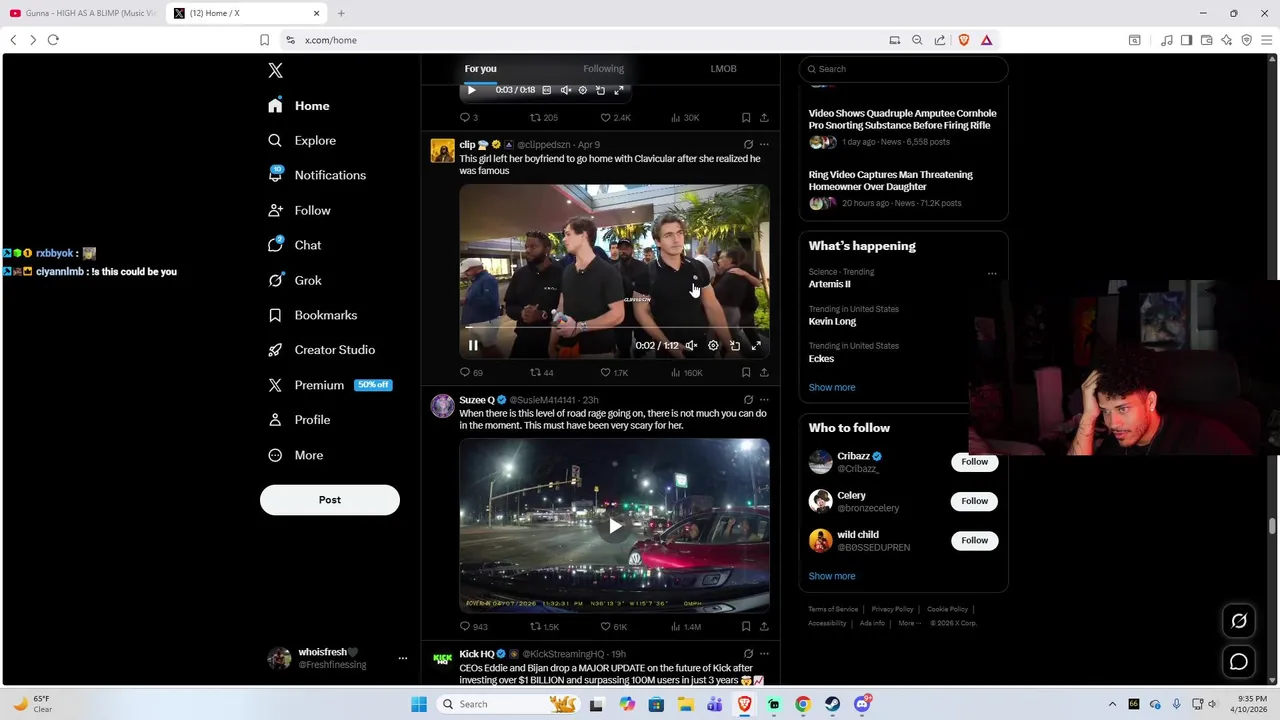Open Leo AI sparkle icon in toolbar
1280x720 pixels.
click(1226, 40)
